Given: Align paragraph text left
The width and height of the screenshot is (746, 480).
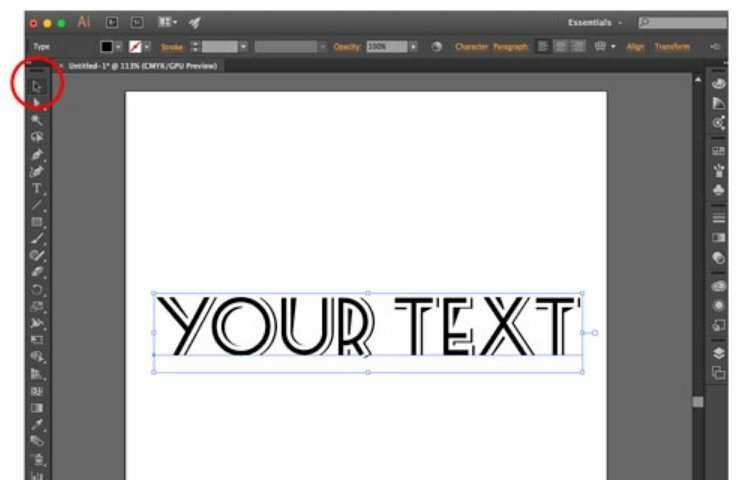Looking at the screenshot, I should click(x=542, y=47).
